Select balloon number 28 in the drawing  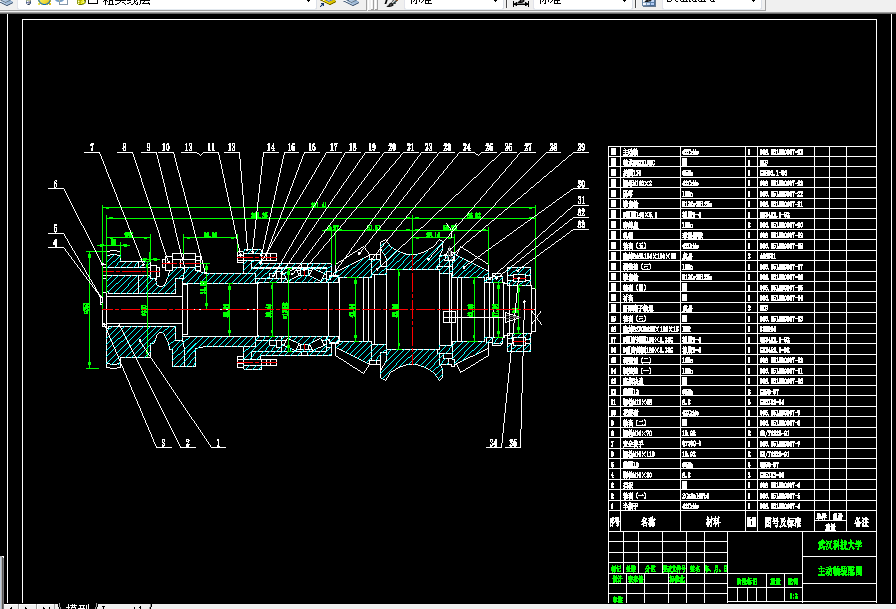pos(553,147)
